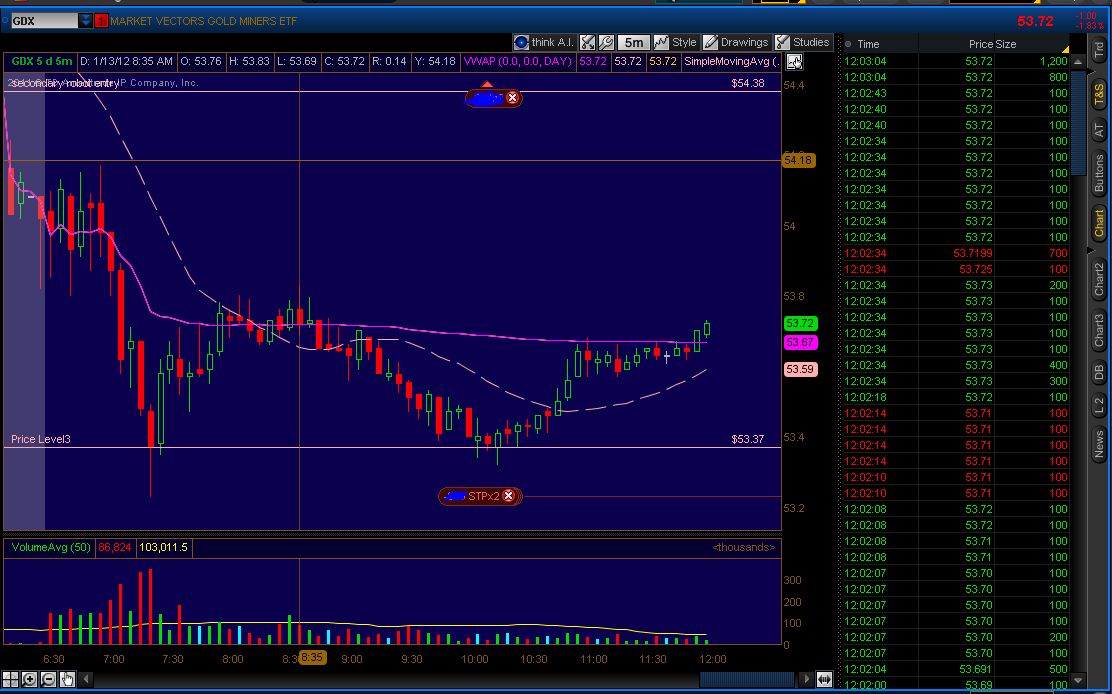Open the Style menu

tap(675, 42)
